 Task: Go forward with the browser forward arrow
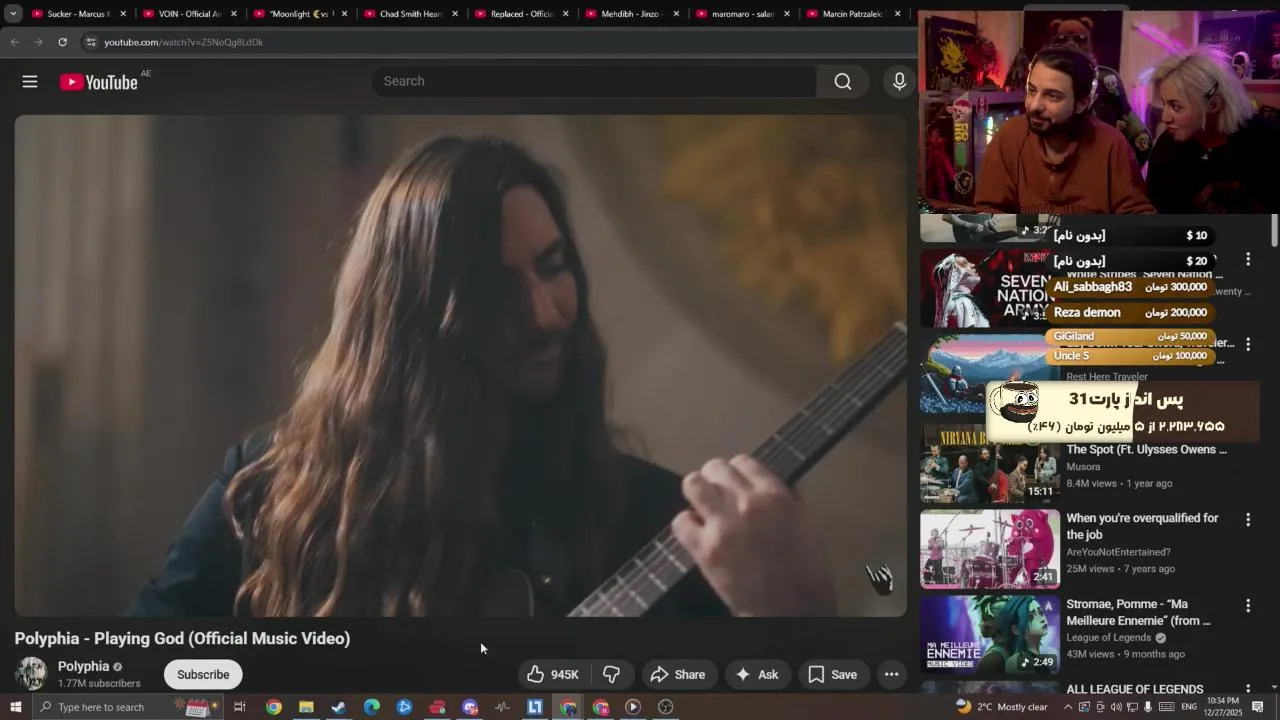click(x=38, y=42)
